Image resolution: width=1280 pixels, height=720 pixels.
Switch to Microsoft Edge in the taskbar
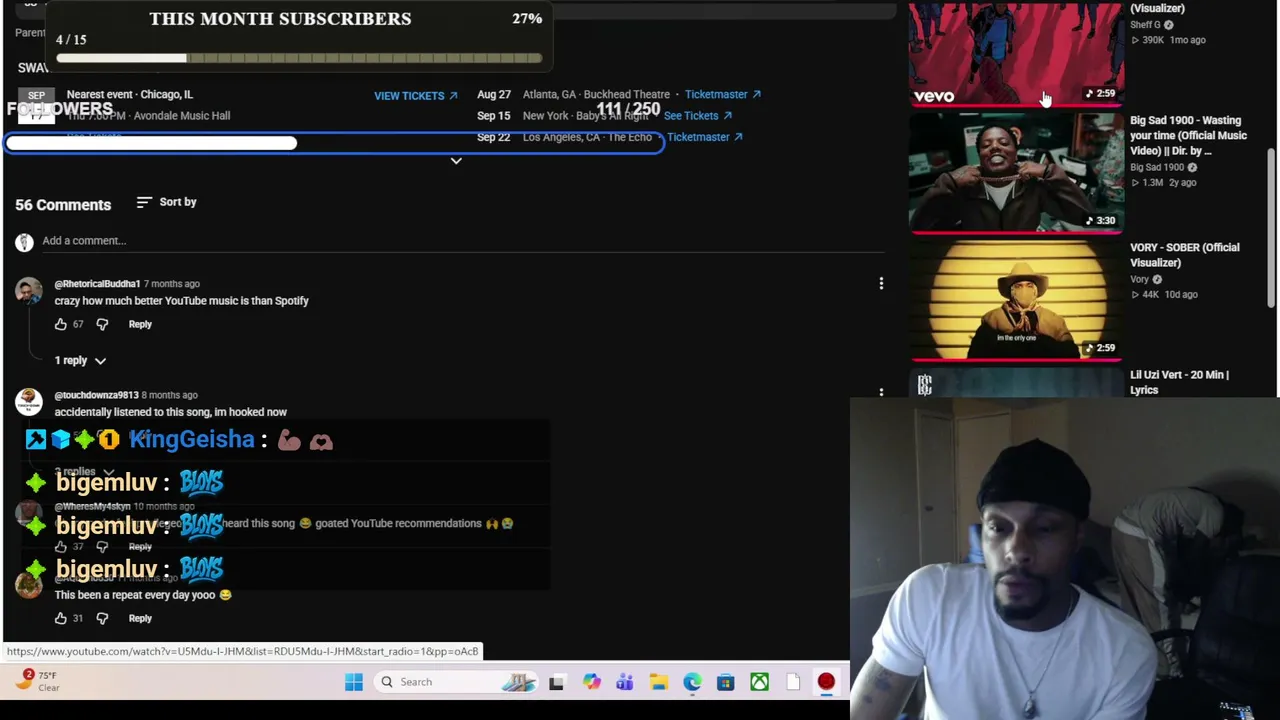click(x=692, y=682)
